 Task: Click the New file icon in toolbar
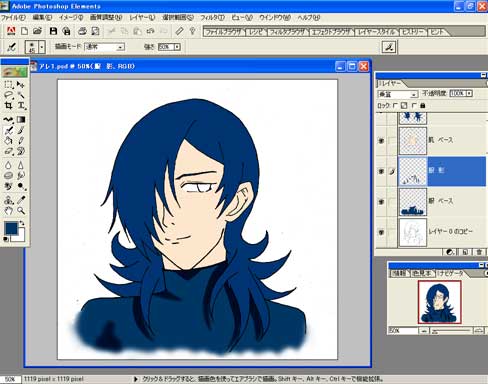(24, 31)
